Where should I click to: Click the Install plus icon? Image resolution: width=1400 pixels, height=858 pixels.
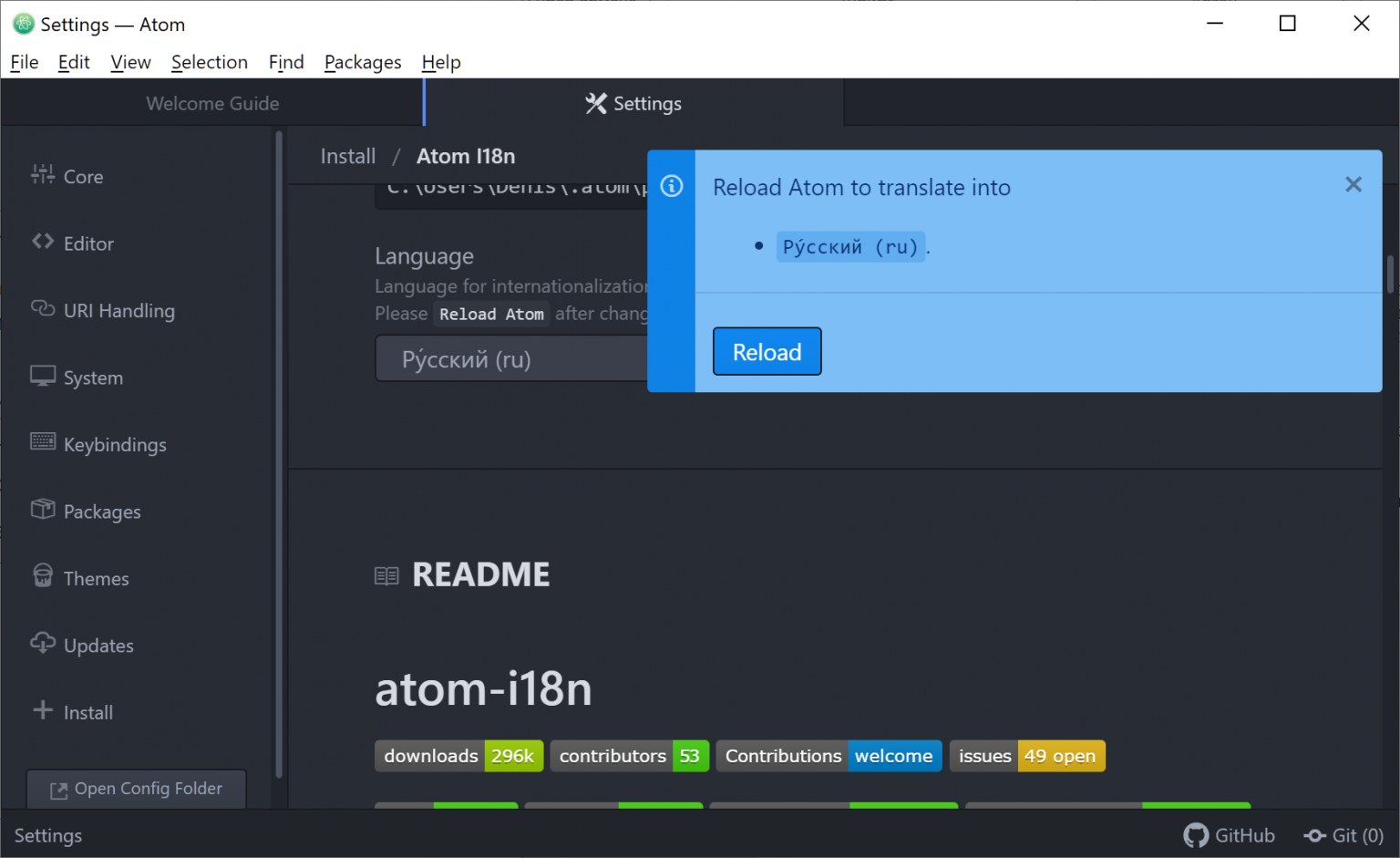43,709
